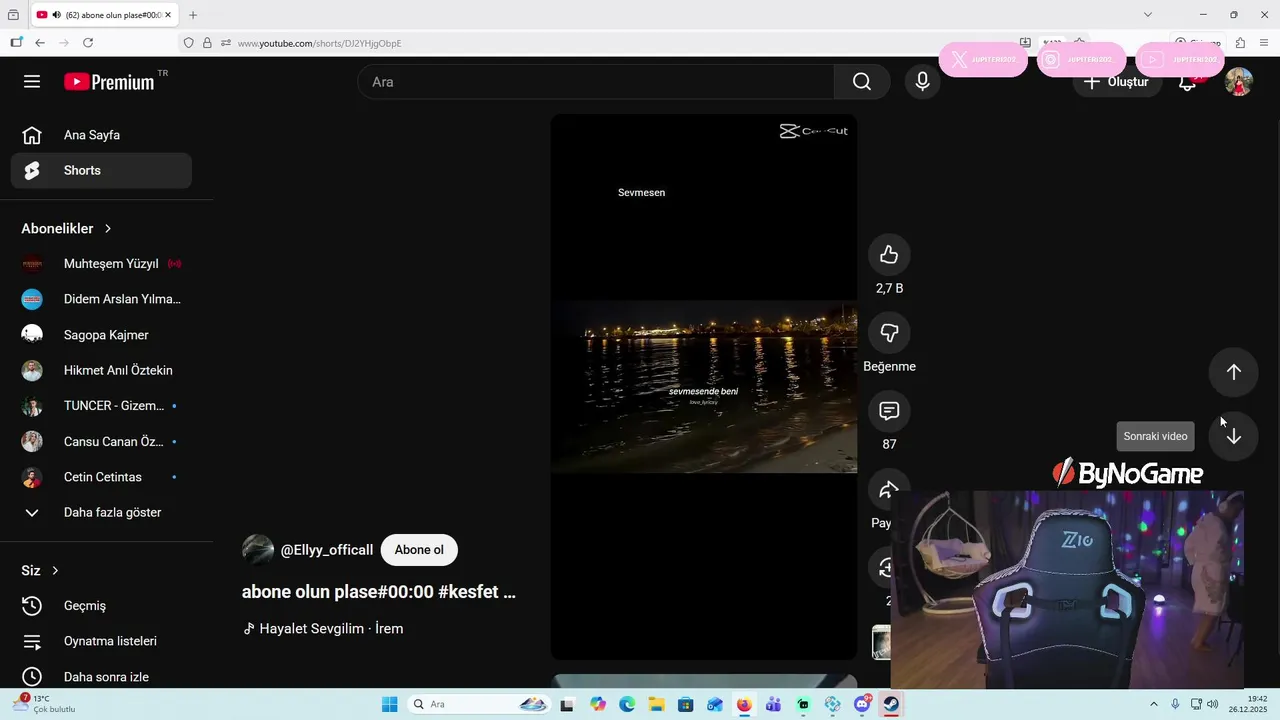The height and width of the screenshot is (720, 1280).
Task: Go to previous video with up arrow
Action: (1233, 372)
